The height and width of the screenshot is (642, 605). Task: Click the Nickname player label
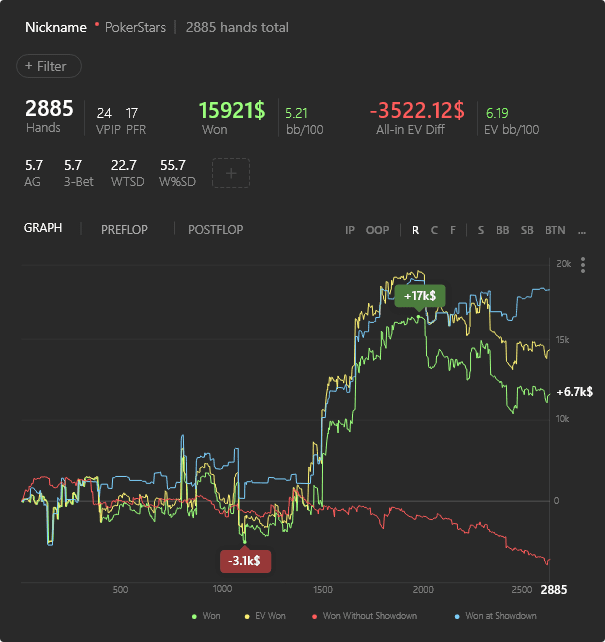click(56, 27)
